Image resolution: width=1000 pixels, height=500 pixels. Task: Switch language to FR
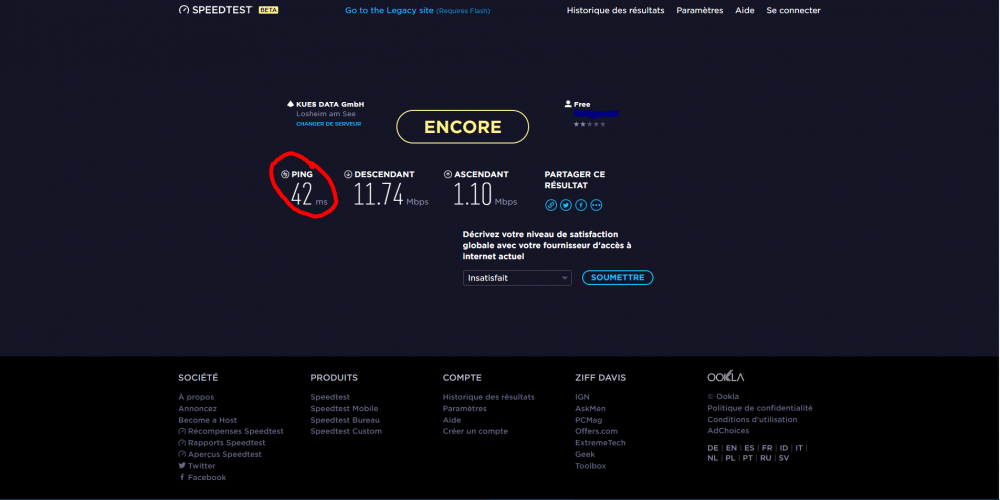767,448
